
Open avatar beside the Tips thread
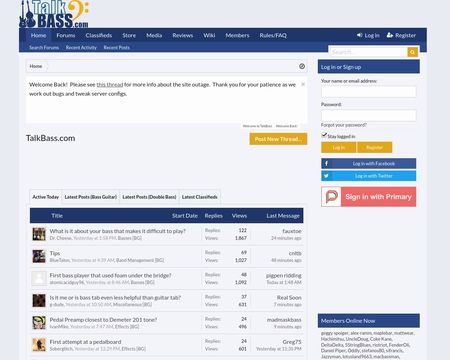pyautogui.click(x=39, y=256)
